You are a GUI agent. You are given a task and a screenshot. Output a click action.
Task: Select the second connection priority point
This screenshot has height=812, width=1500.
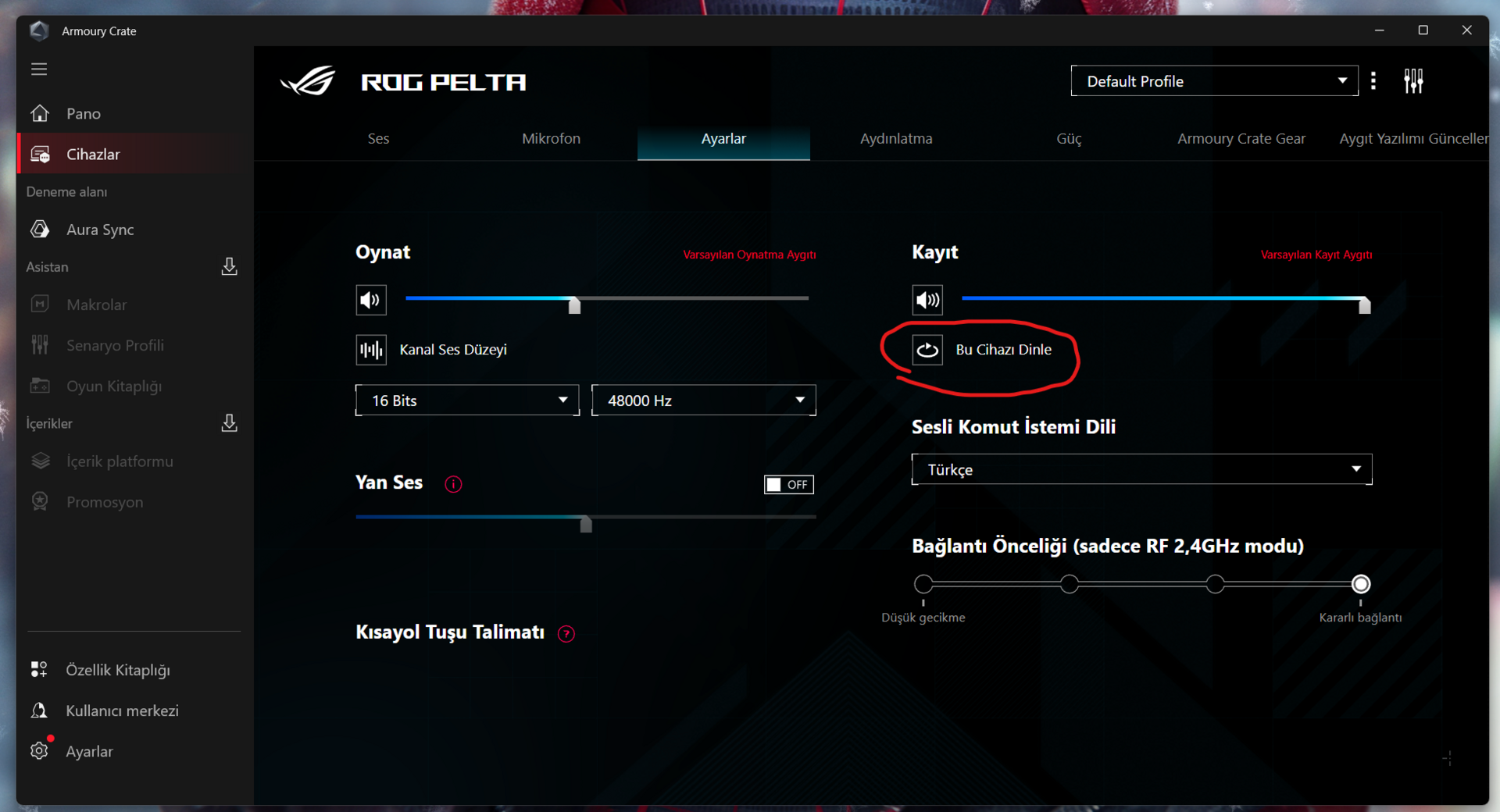tap(1070, 584)
